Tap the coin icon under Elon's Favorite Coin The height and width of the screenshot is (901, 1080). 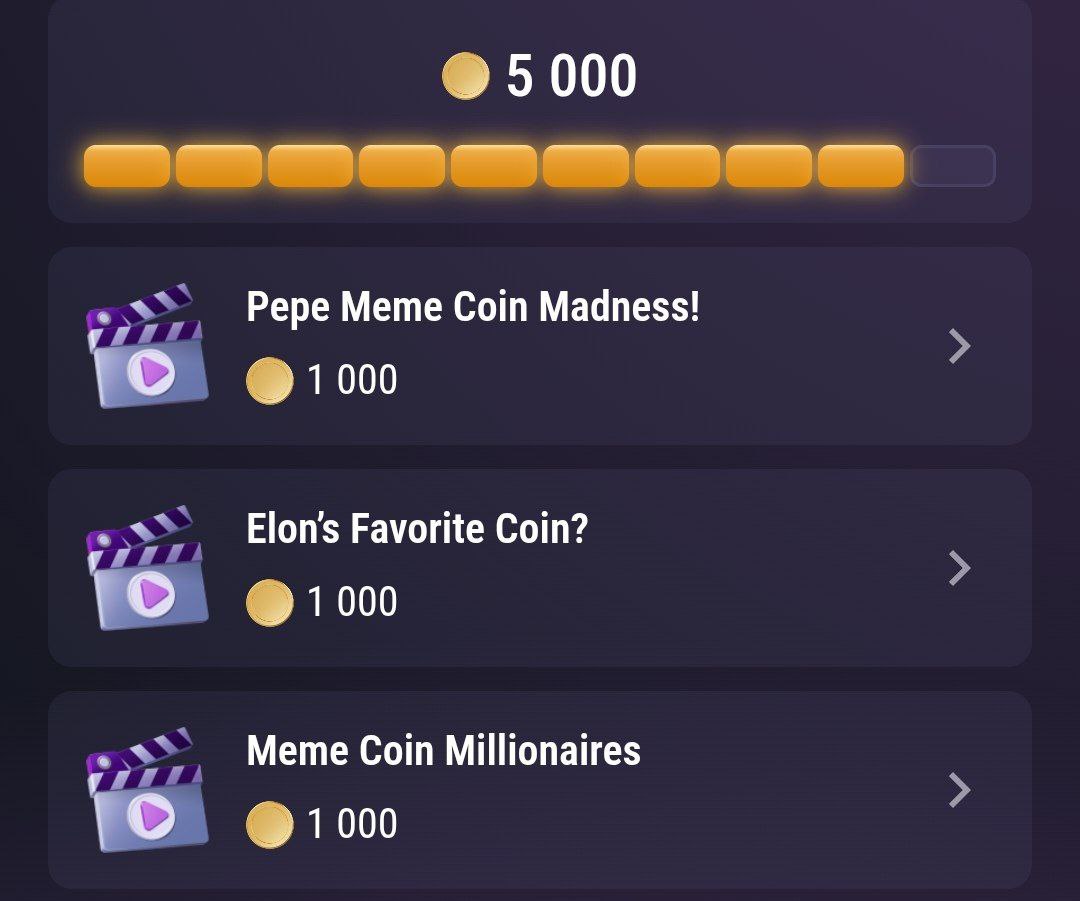point(269,603)
